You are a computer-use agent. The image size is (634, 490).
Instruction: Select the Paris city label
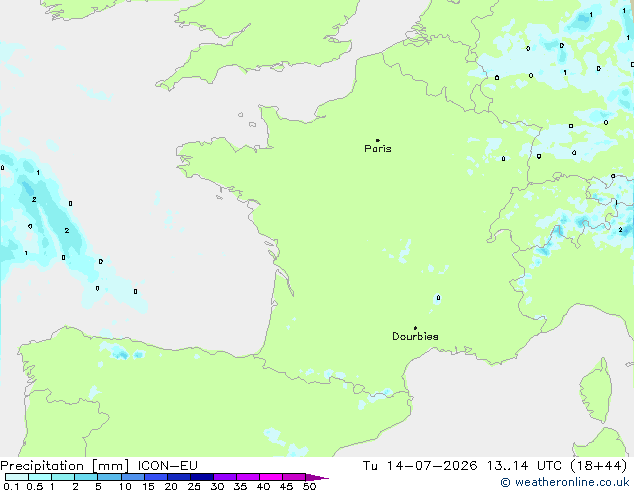[x=378, y=149]
